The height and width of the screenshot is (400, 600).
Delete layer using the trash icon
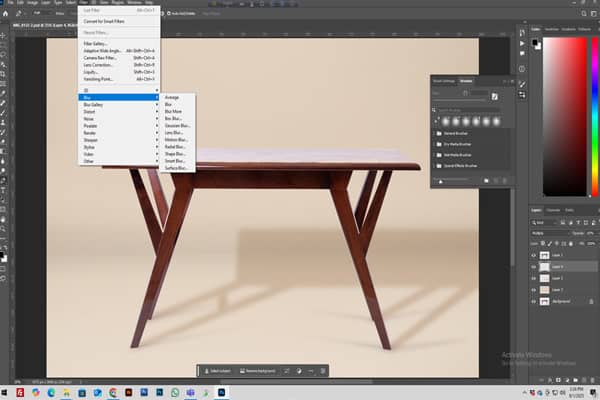tap(592, 380)
